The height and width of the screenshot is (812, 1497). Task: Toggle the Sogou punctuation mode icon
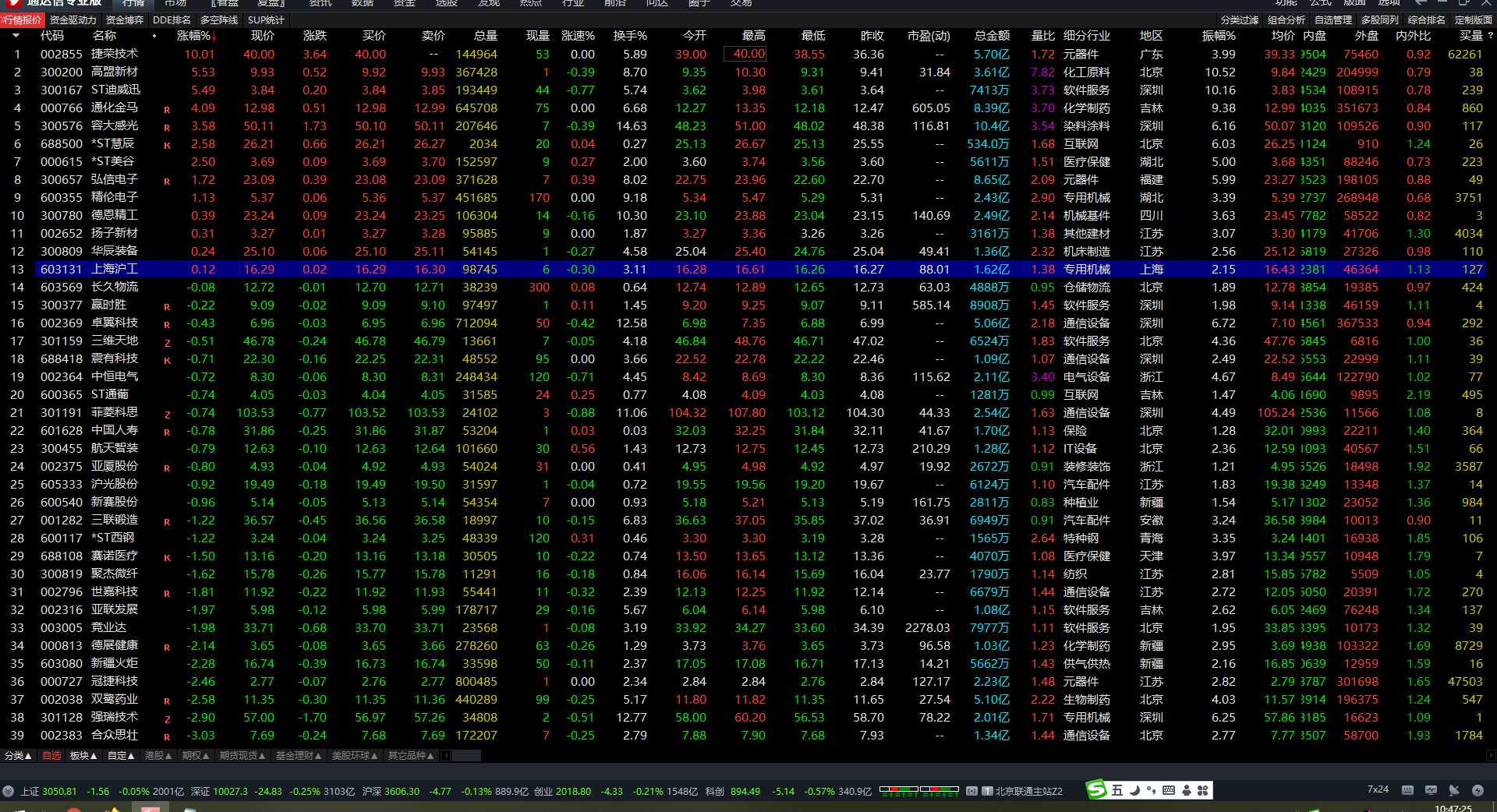[1151, 790]
